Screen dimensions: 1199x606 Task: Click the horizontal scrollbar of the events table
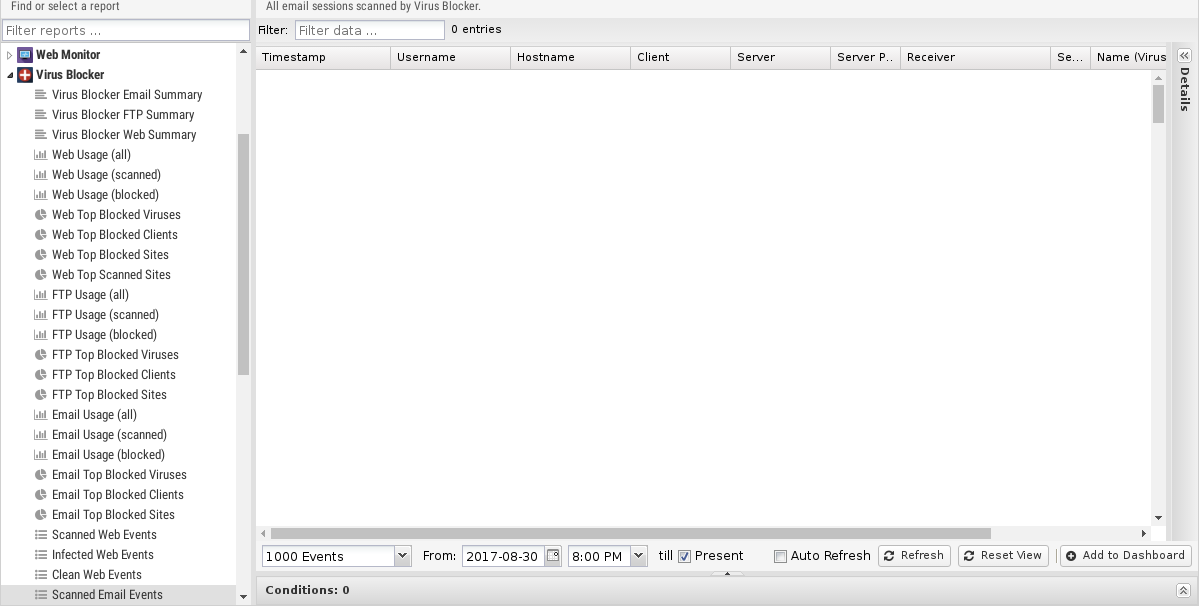631,533
